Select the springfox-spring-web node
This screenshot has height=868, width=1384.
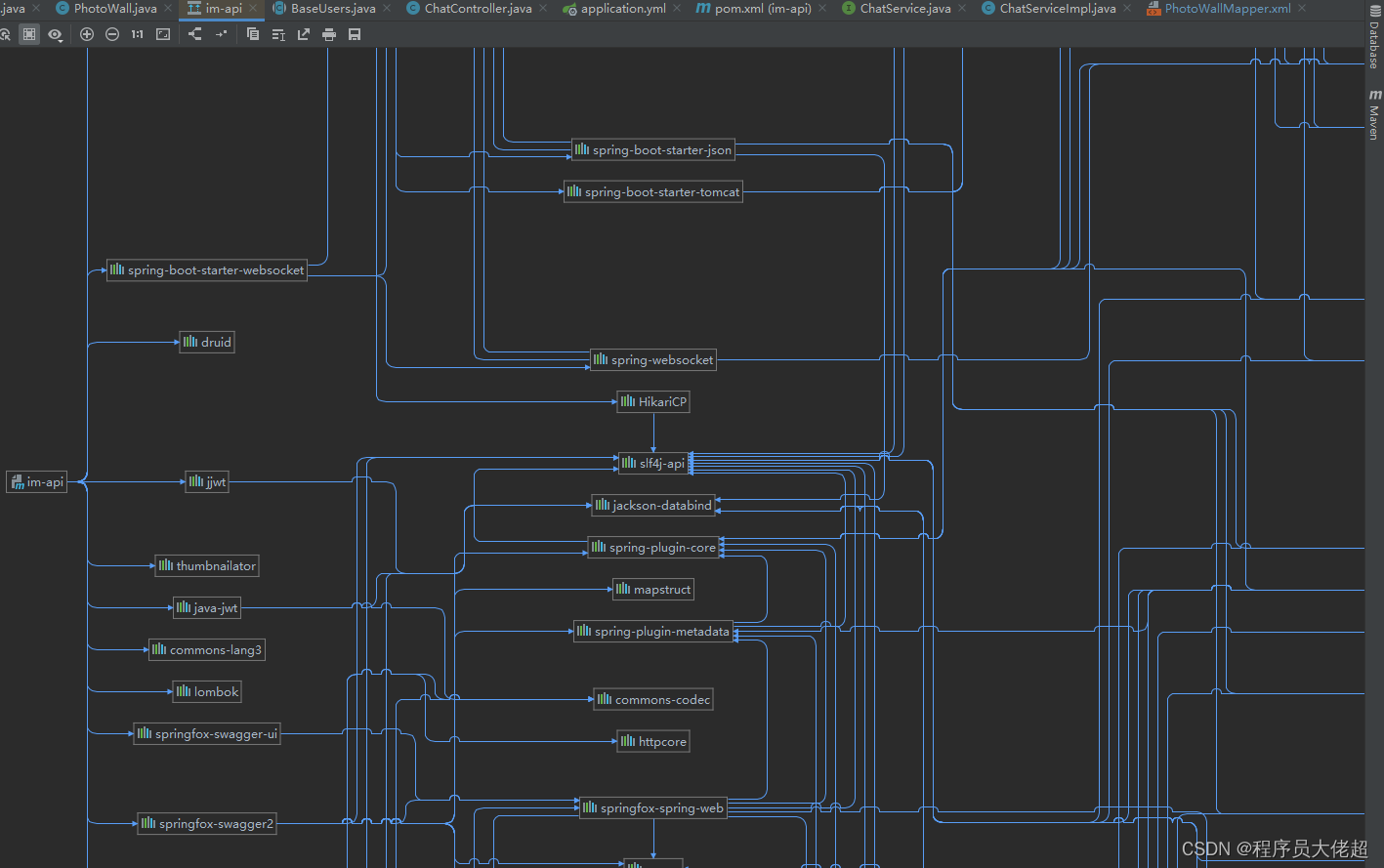653,807
